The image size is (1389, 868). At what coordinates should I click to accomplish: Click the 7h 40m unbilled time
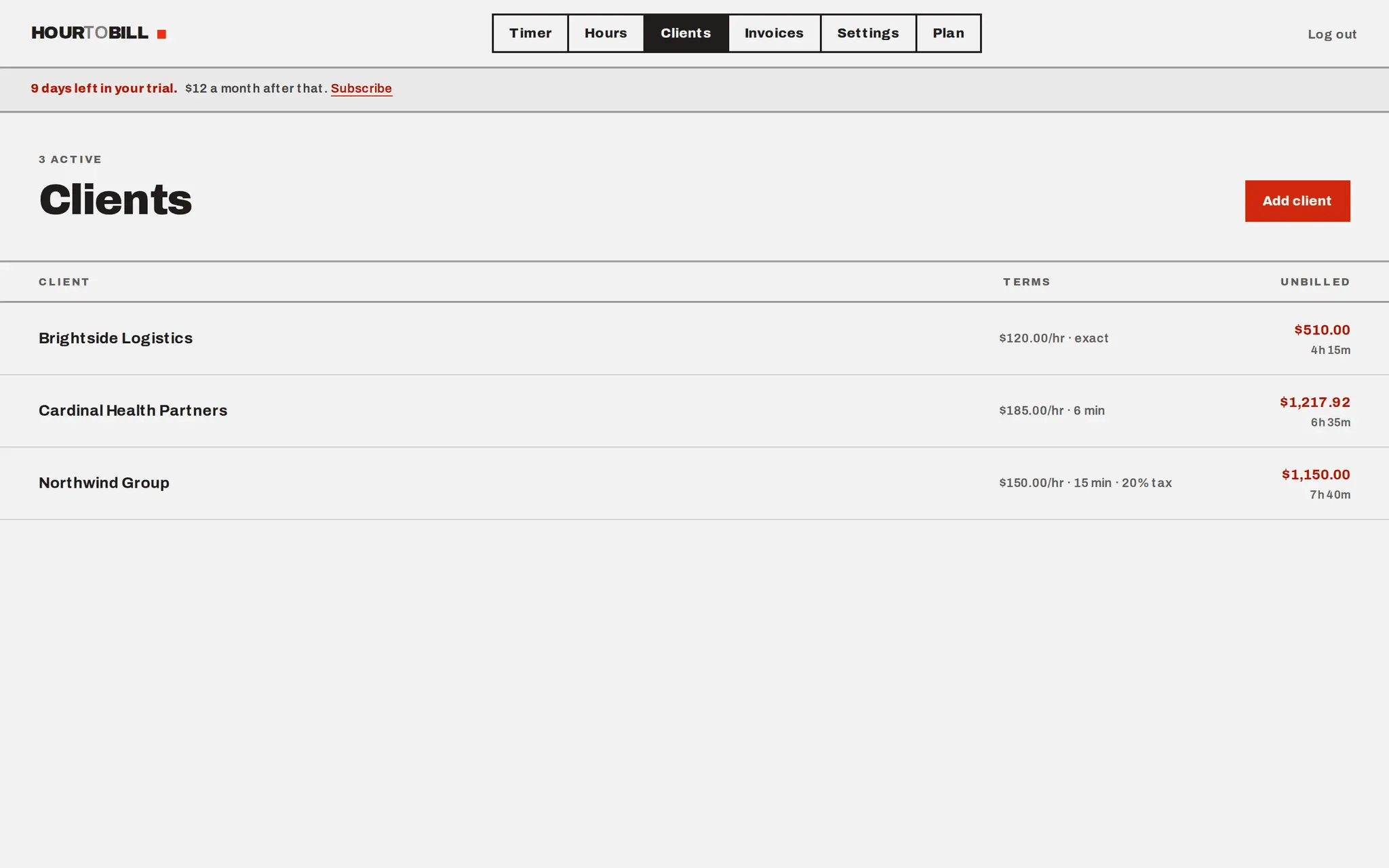tap(1330, 495)
